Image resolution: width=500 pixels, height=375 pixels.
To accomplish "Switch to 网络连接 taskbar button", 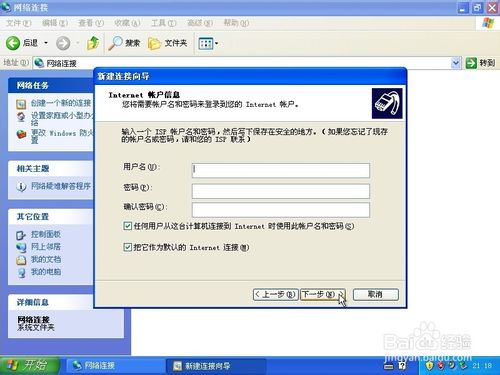I will tap(115, 366).
